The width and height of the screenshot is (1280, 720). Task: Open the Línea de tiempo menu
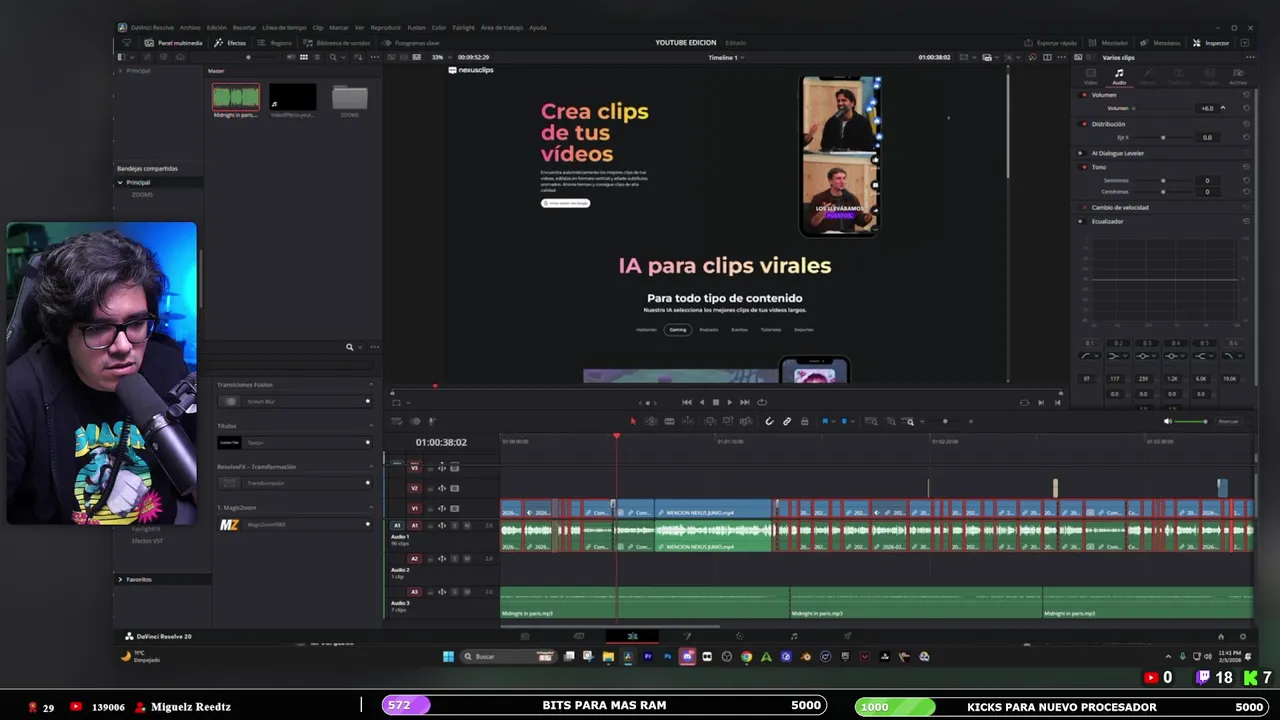point(284,28)
